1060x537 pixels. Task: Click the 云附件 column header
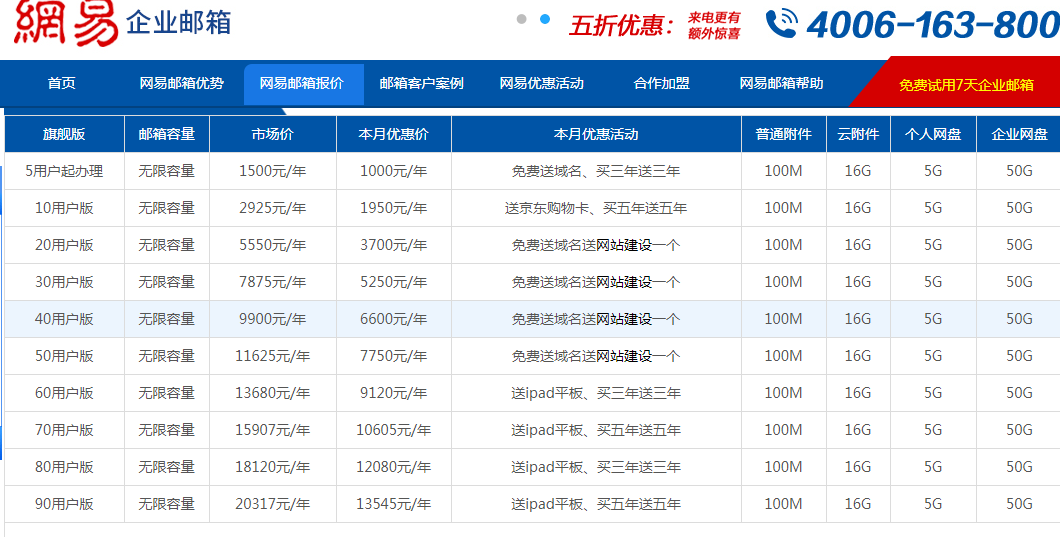click(x=858, y=134)
